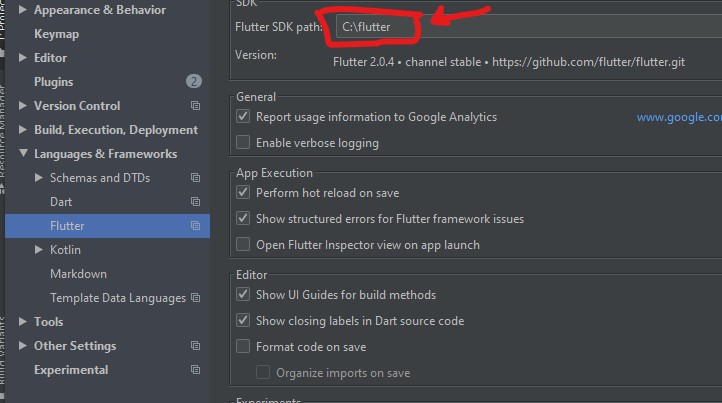Enable Open Flutter Inspector view on app launch

(x=243, y=245)
